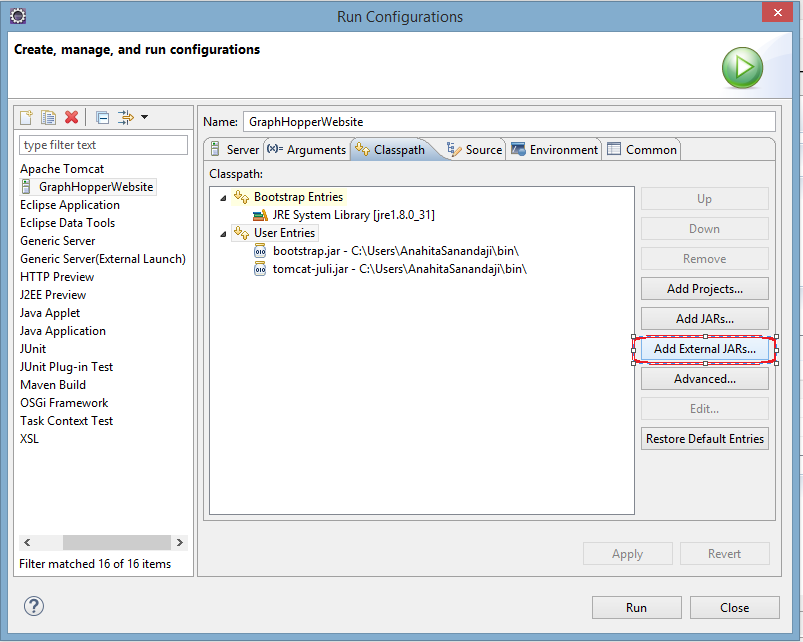Click the filter launch configurations icon
The width and height of the screenshot is (803, 642).
[x=126, y=118]
